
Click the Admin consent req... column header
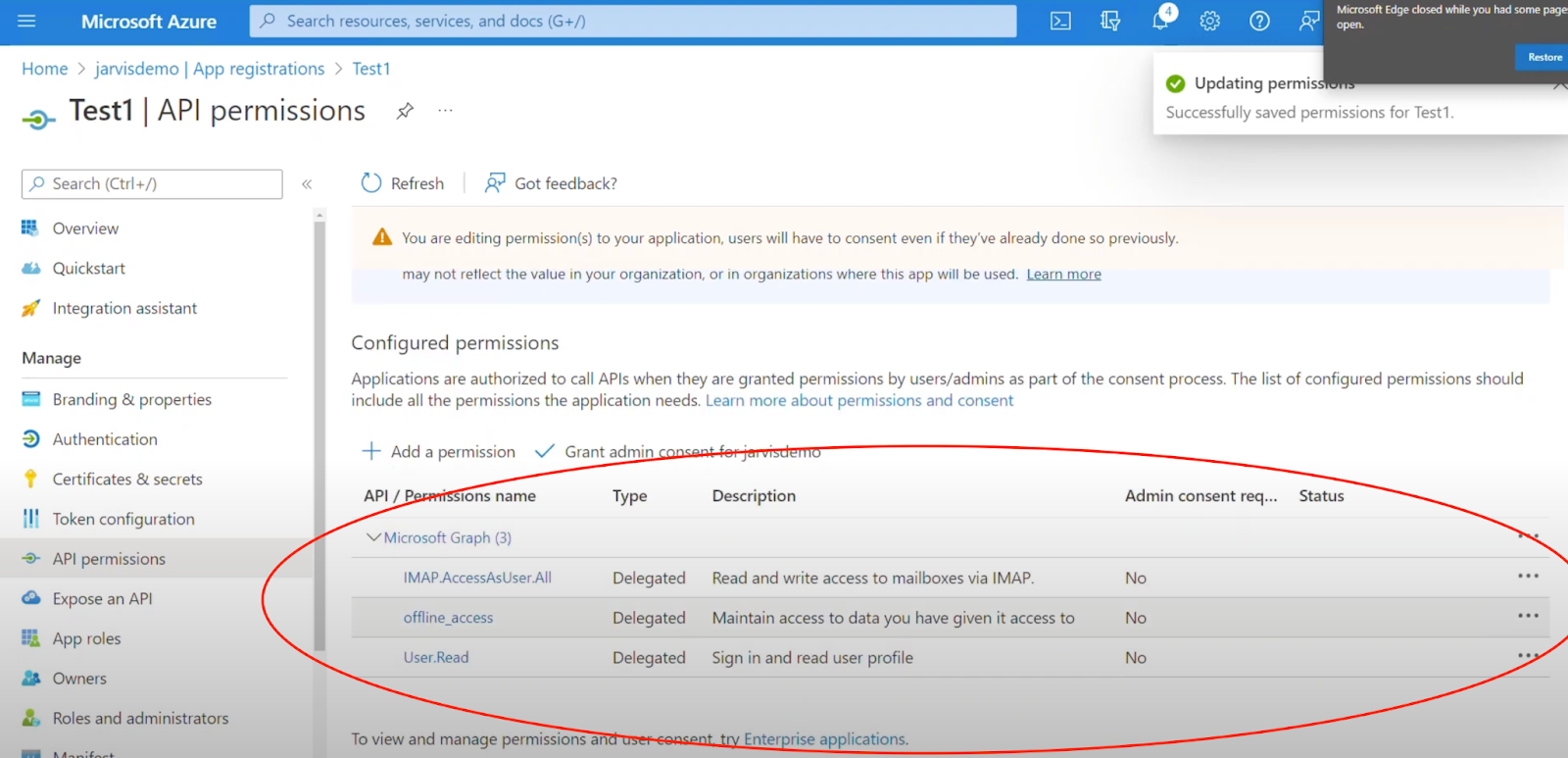1201,495
